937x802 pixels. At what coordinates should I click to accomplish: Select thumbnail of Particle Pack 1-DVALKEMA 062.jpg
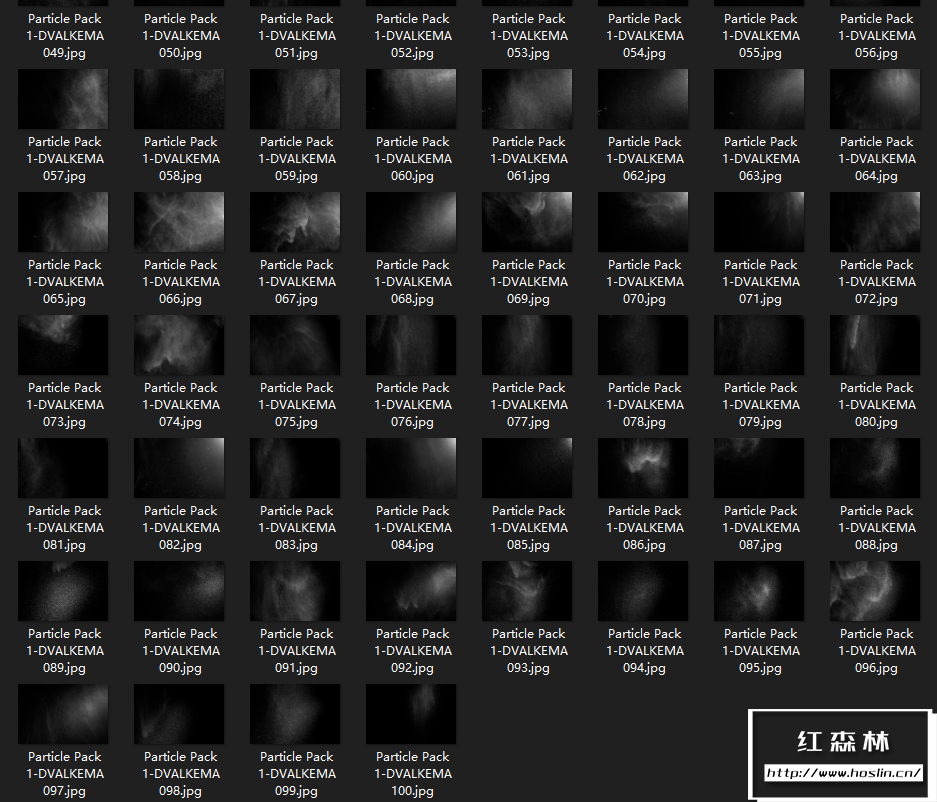click(x=643, y=99)
